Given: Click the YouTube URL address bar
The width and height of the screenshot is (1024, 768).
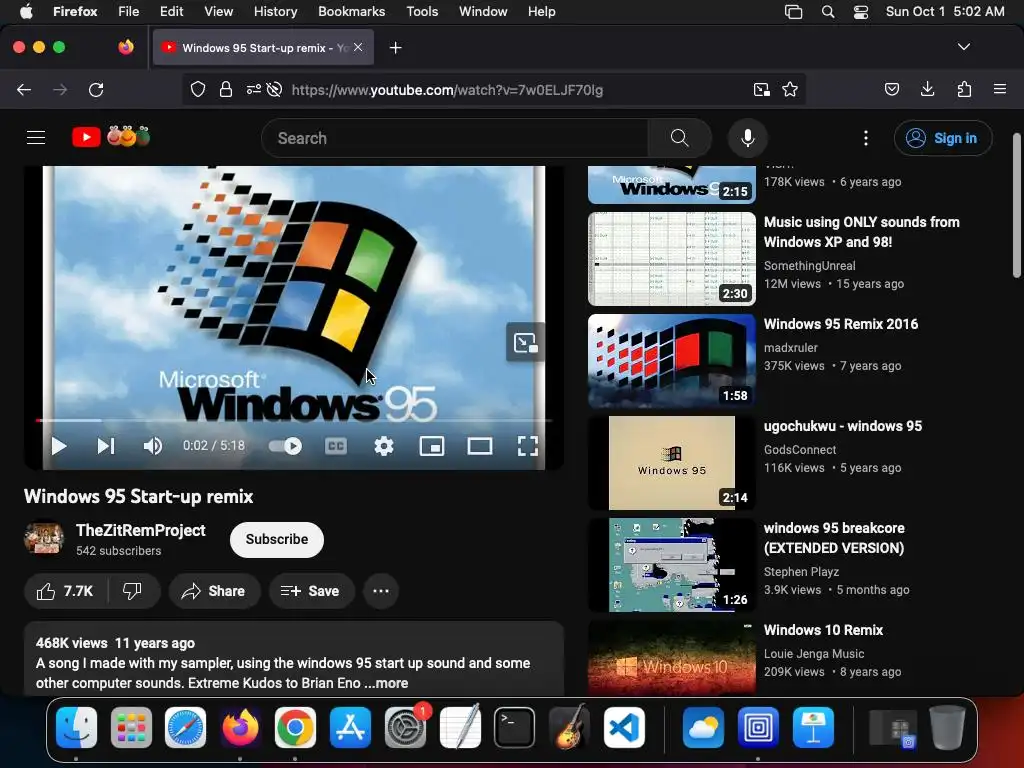Looking at the screenshot, I should click(447, 90).
